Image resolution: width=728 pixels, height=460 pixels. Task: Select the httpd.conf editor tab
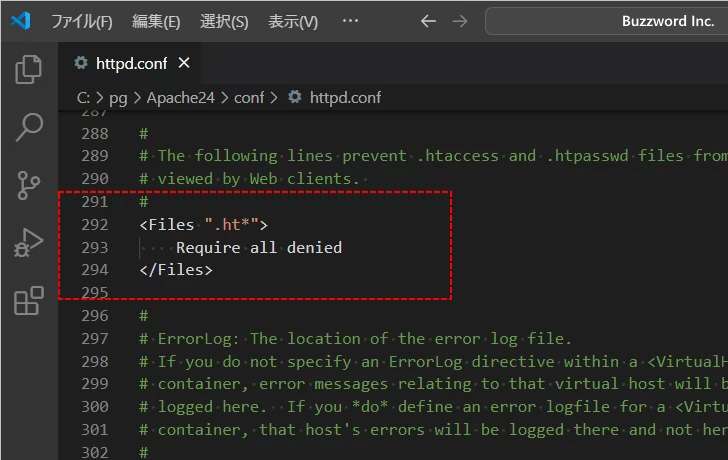click(131, 63)
